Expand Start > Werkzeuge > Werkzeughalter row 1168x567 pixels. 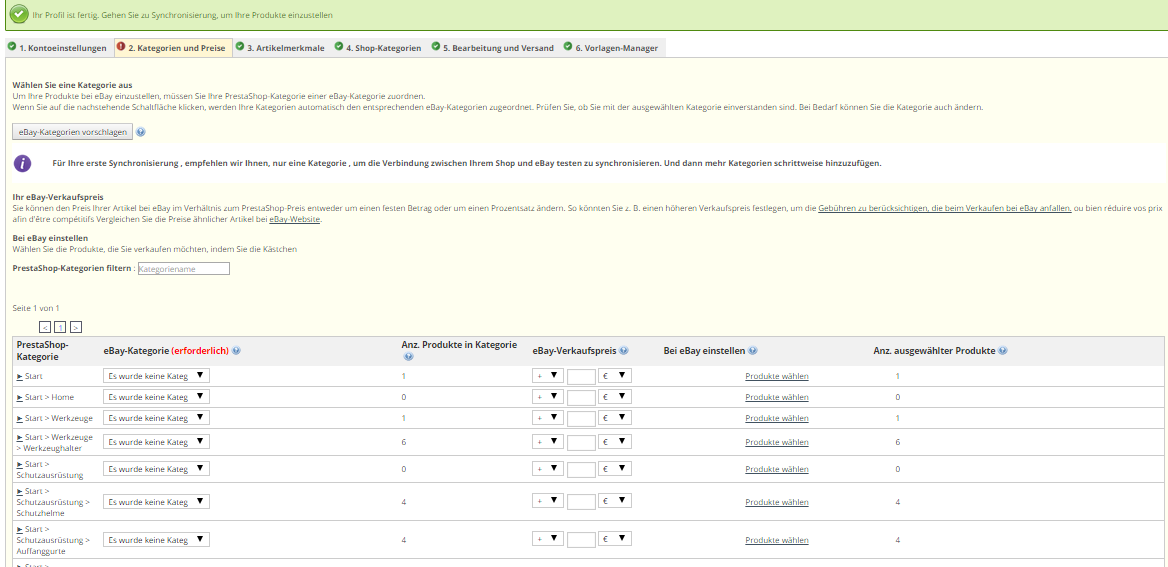(19, 437)
